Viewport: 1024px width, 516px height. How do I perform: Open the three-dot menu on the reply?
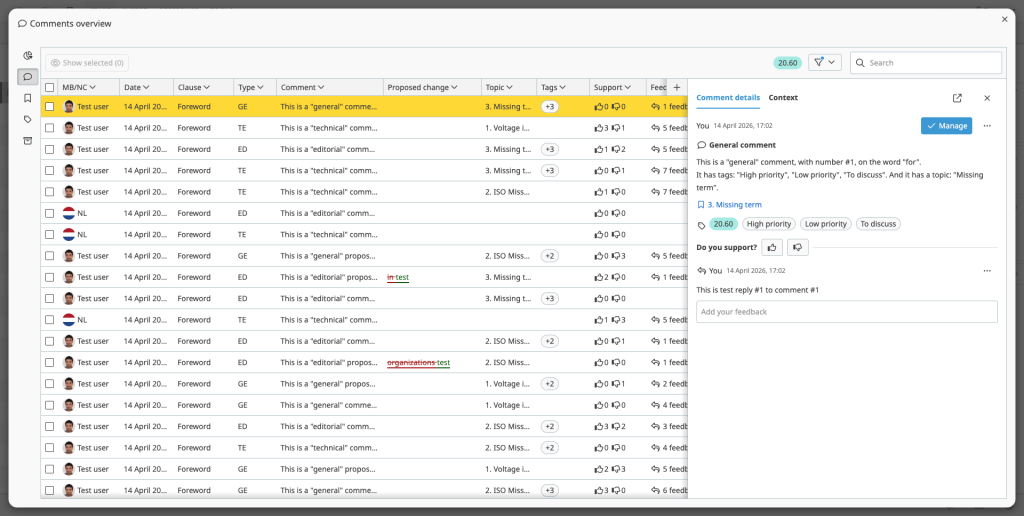pyautogui.click(x=987, y=270)
